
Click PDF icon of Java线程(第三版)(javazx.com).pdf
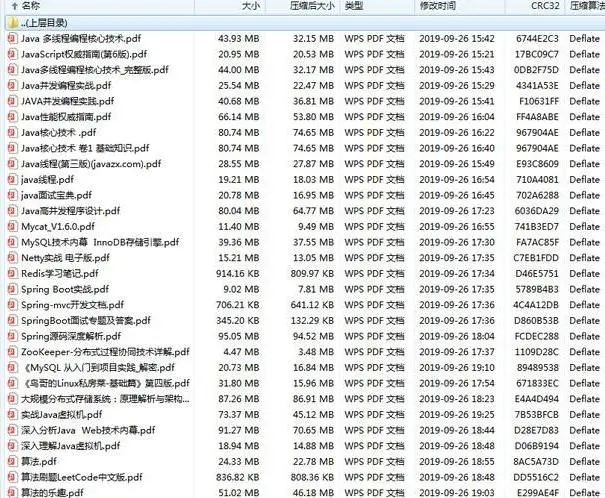(x=12, y=164)
